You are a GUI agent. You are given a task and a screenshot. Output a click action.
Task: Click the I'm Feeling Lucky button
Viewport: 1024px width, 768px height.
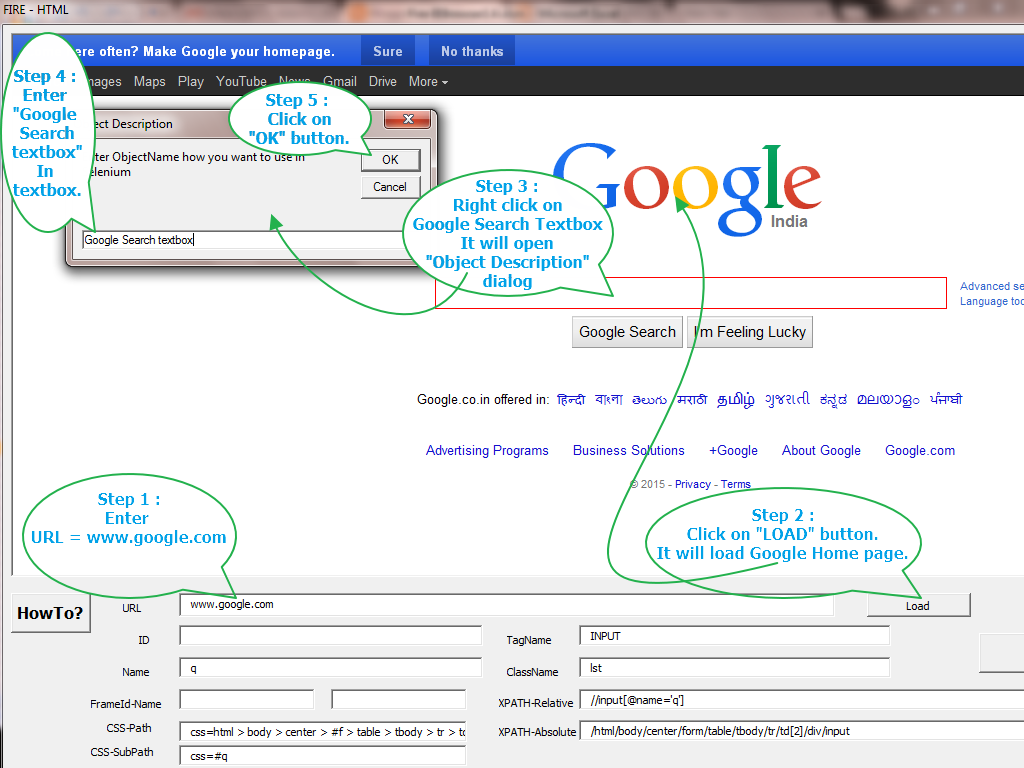pos(750,332)
